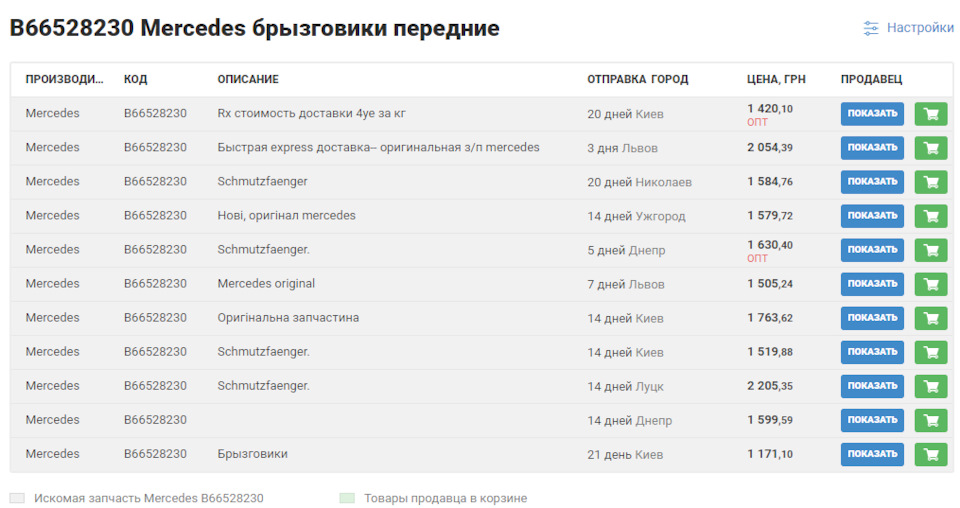Click the '14 дней Ужгород' delivery cell
The height and width of the screenshot is (508, 960).
(x=636, y=216)
